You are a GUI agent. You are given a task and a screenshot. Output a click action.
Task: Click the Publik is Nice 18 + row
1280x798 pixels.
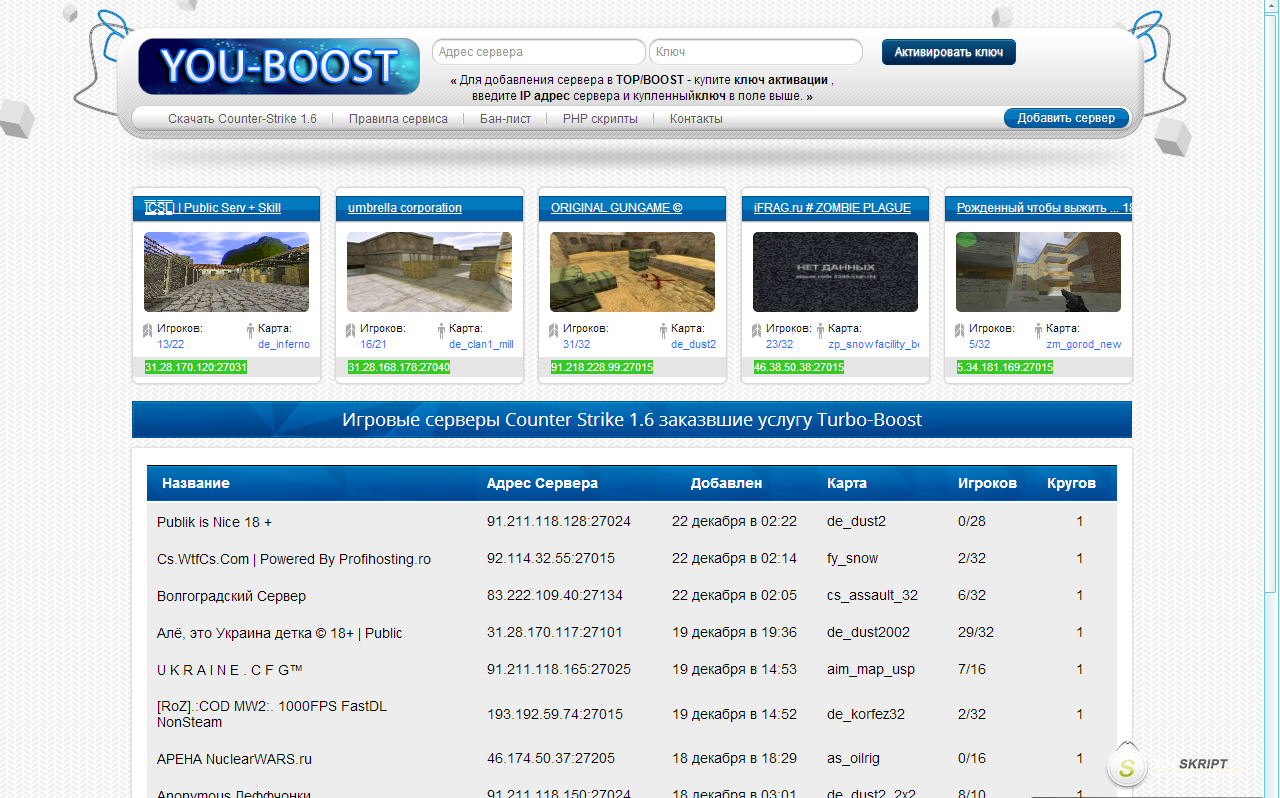(x=632, y=521)
